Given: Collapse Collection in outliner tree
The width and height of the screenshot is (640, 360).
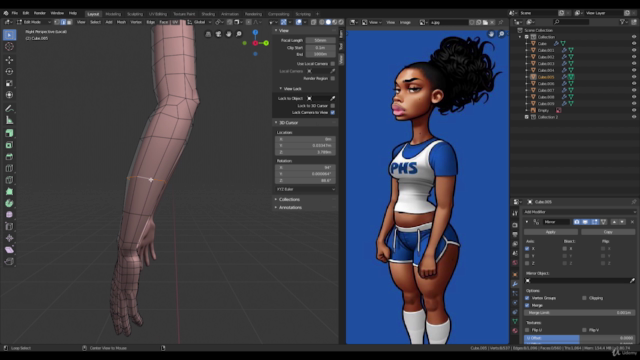Looking at the screenshot, I should (x=520, y=37).
